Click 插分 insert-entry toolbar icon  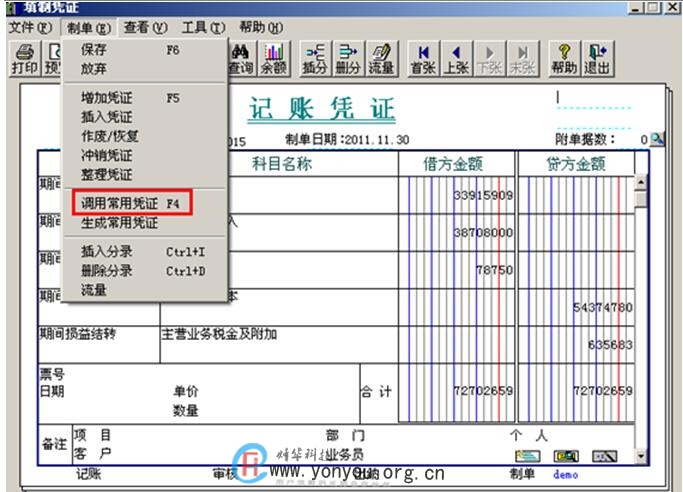(315, 59)
